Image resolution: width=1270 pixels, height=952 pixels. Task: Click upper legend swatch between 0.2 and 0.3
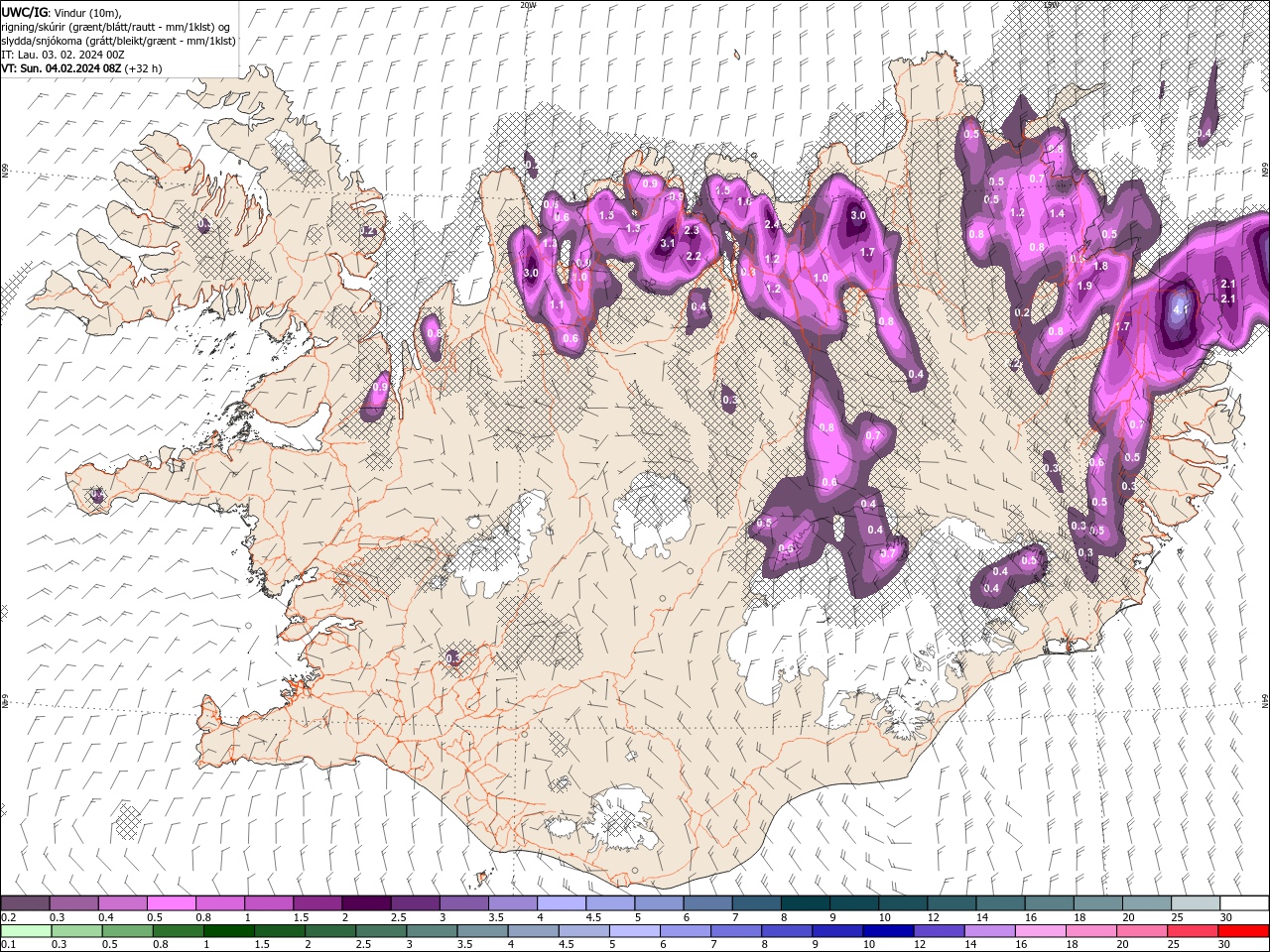coord(26,903)
